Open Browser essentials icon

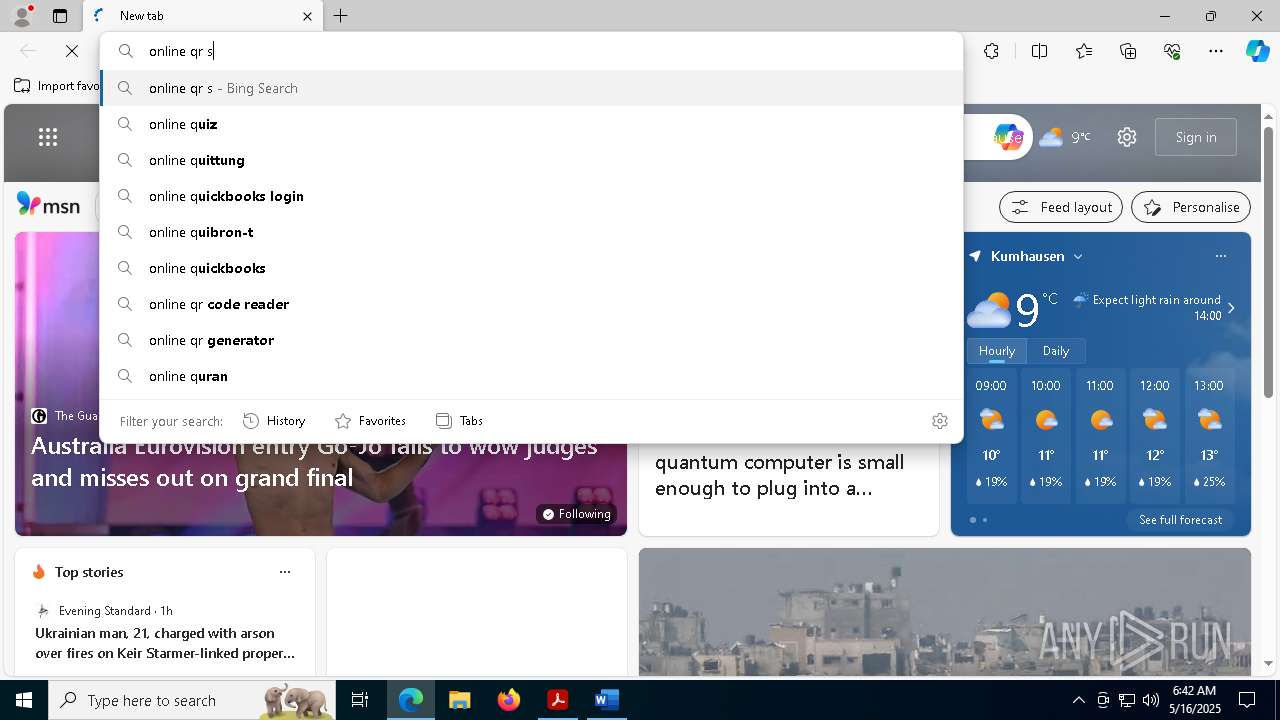point(1172,51)
